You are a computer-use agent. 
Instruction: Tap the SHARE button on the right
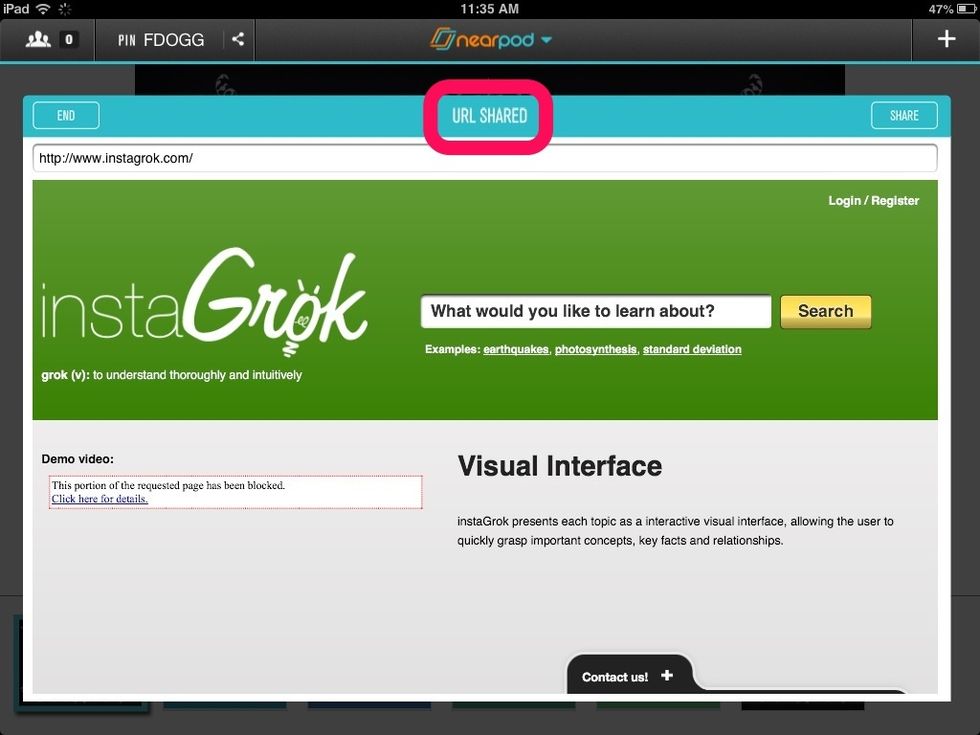(x=903, y=115)
